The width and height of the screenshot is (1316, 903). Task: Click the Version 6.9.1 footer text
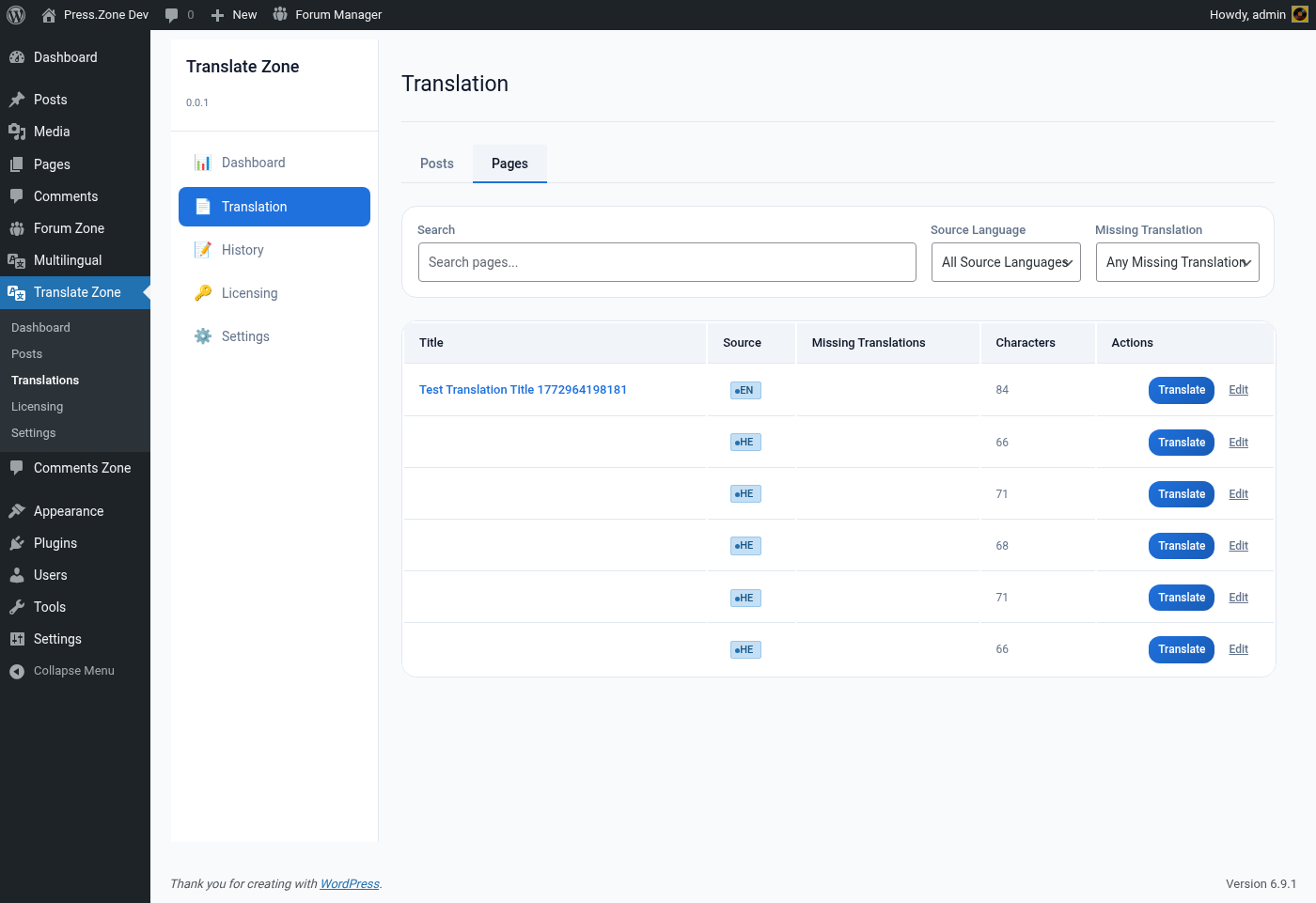point(1261,884)
